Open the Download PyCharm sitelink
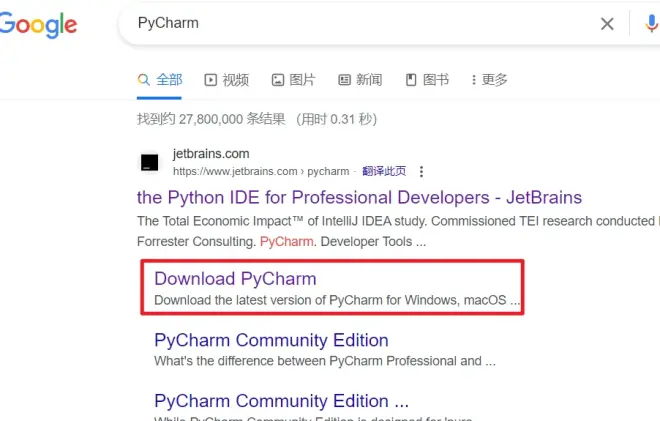Screen dimensions: 660x421 [235, 279]
